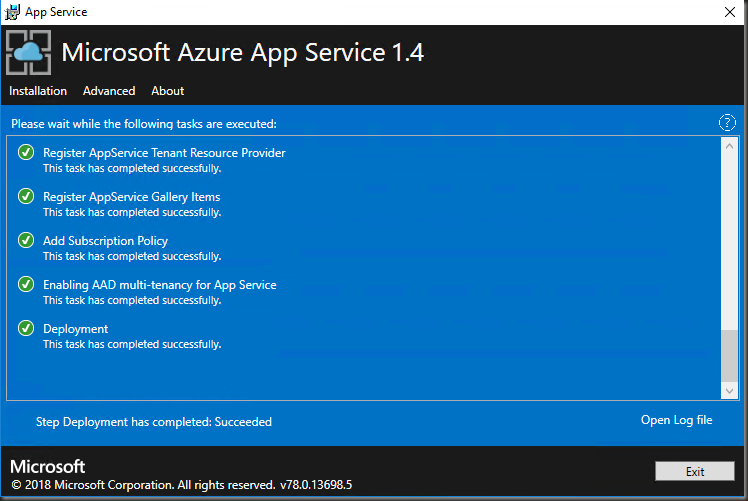Click green checkmark beside Deployment task
Screen dimensions: 748x501
26,329
